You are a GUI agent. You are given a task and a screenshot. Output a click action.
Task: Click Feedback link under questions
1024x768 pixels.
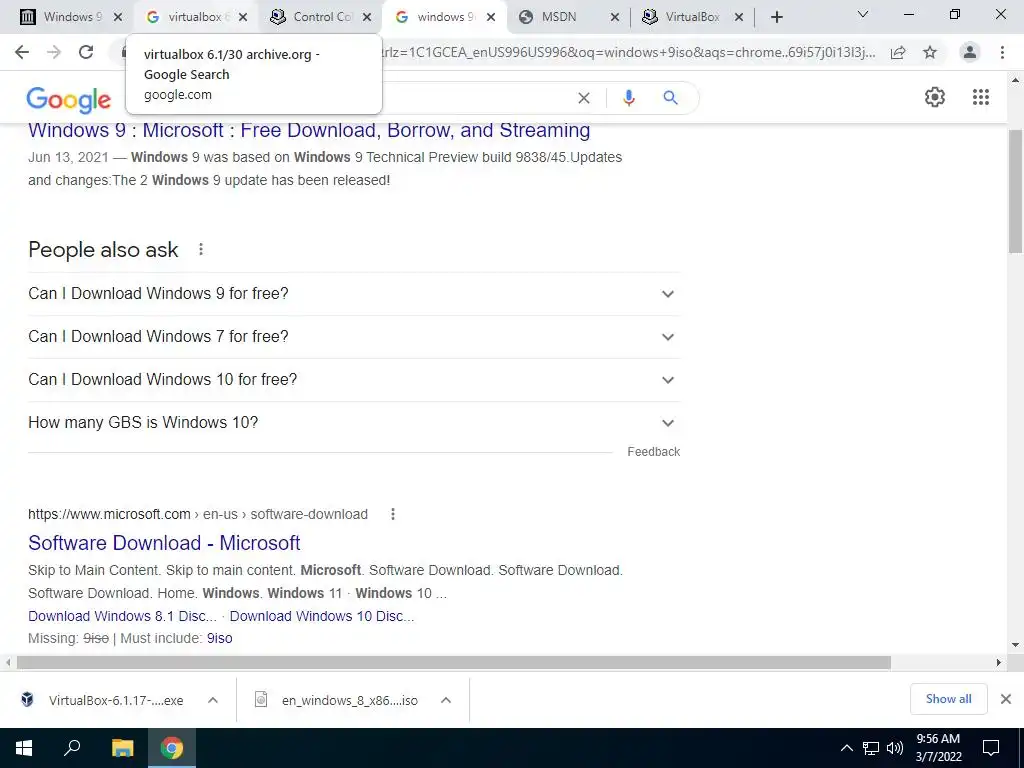point(653,452)
